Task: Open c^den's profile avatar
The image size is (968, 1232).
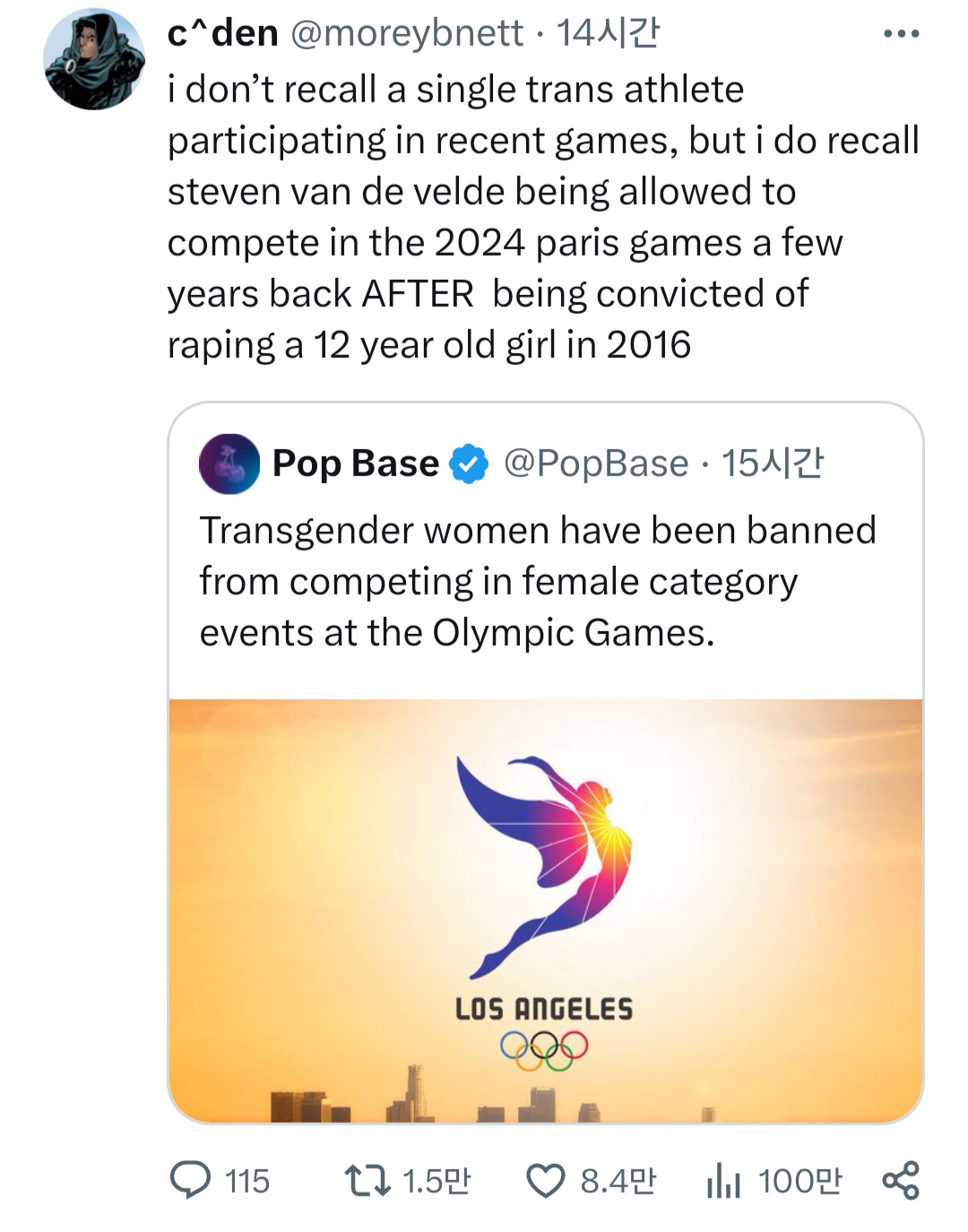Action: (94, 60)
